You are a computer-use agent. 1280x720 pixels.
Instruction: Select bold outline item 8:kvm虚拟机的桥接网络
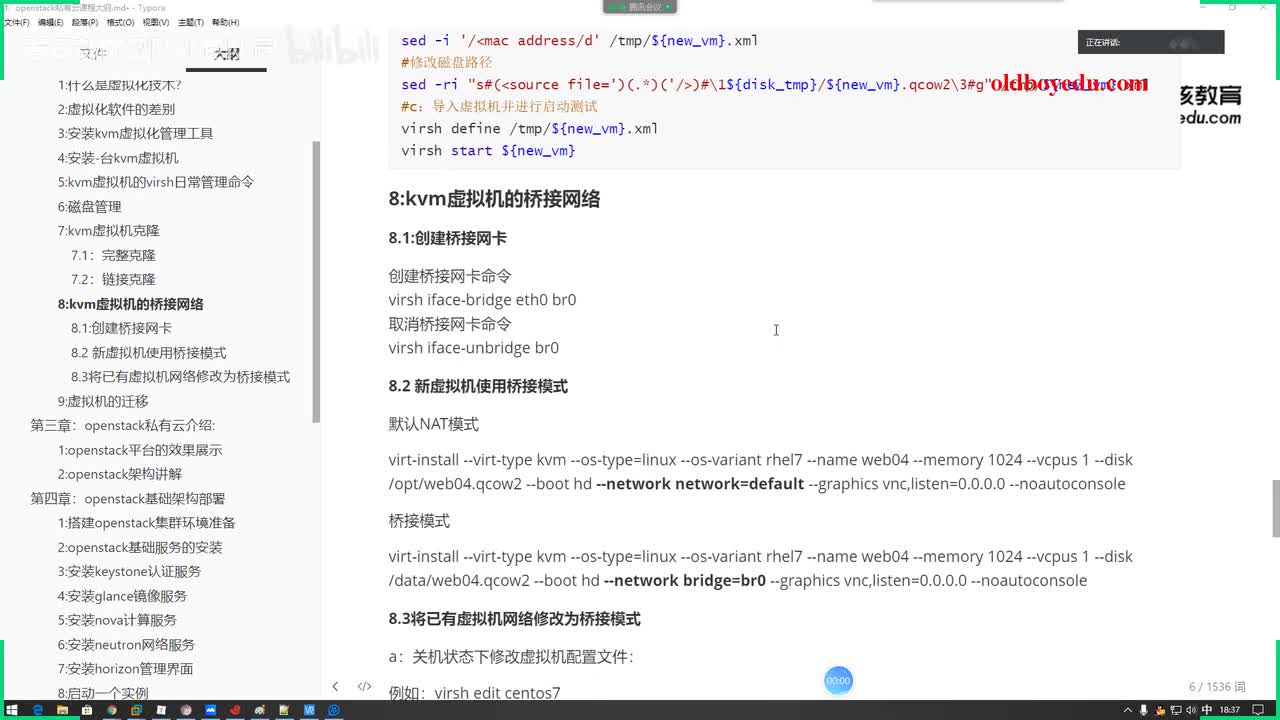130,304
